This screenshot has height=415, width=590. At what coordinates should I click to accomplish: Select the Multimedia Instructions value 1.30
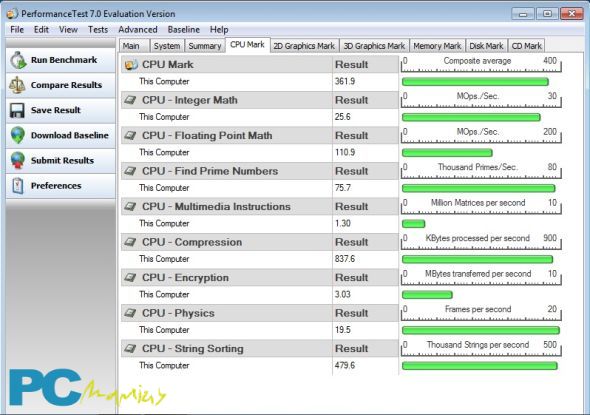click(342, 223)
